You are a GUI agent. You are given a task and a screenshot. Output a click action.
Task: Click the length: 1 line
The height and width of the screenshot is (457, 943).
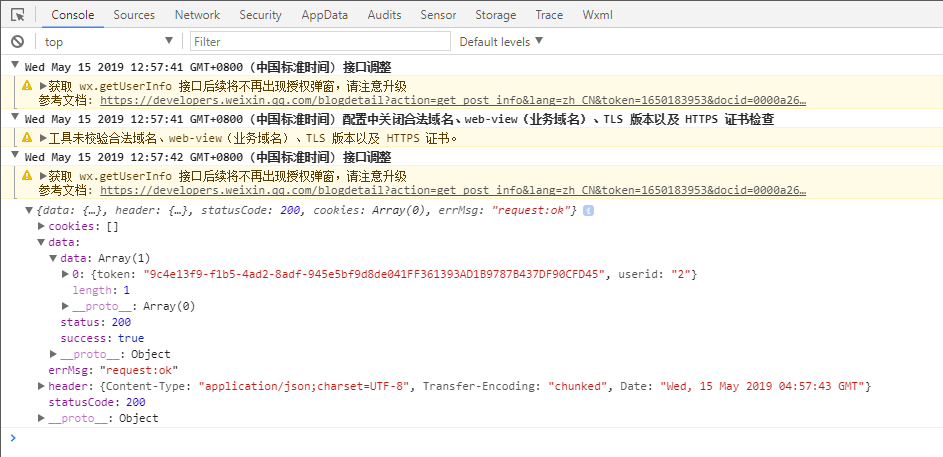(101, 290)
